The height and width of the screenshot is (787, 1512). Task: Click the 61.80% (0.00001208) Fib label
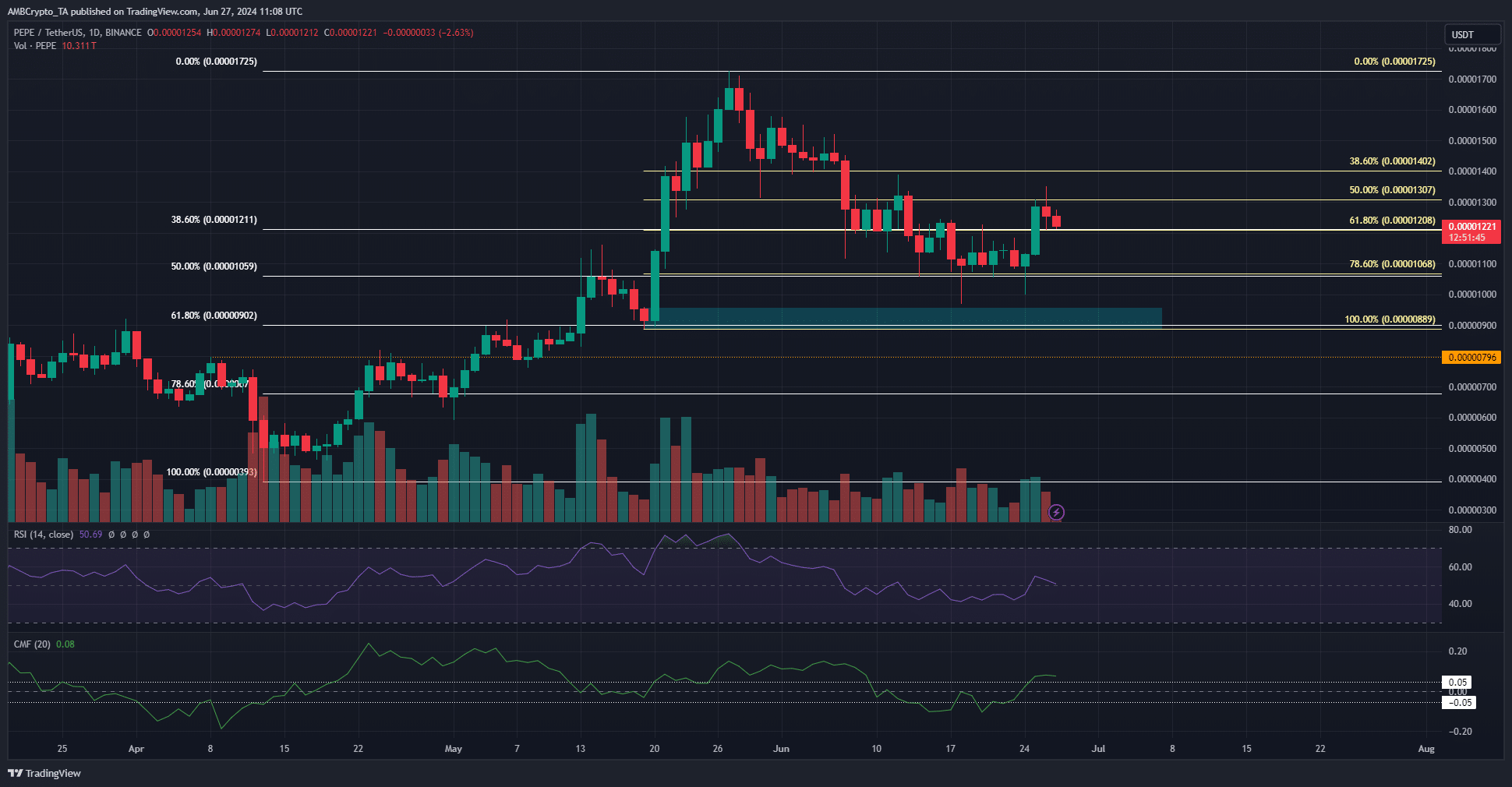coord(1392,221)
